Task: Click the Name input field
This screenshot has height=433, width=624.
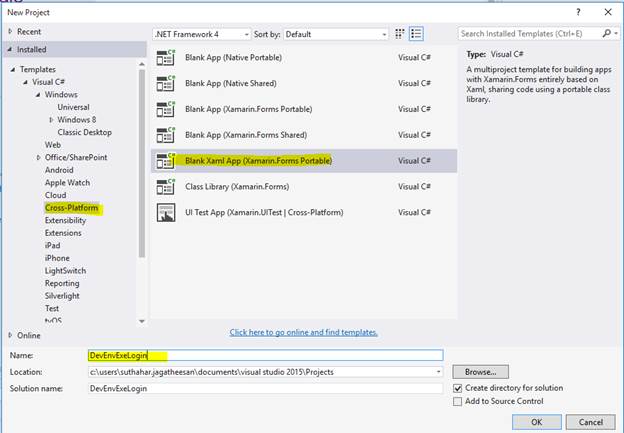Action: coord(265,355)
